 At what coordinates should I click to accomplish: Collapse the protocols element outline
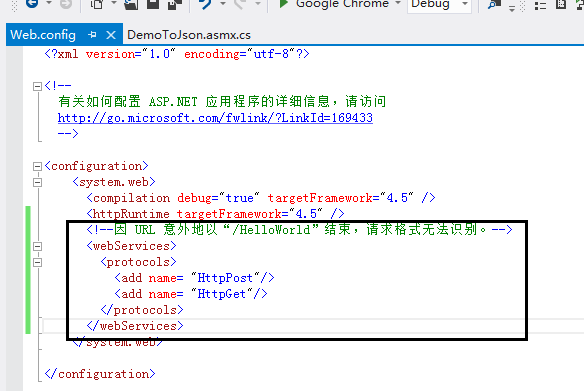click(37, 262)
